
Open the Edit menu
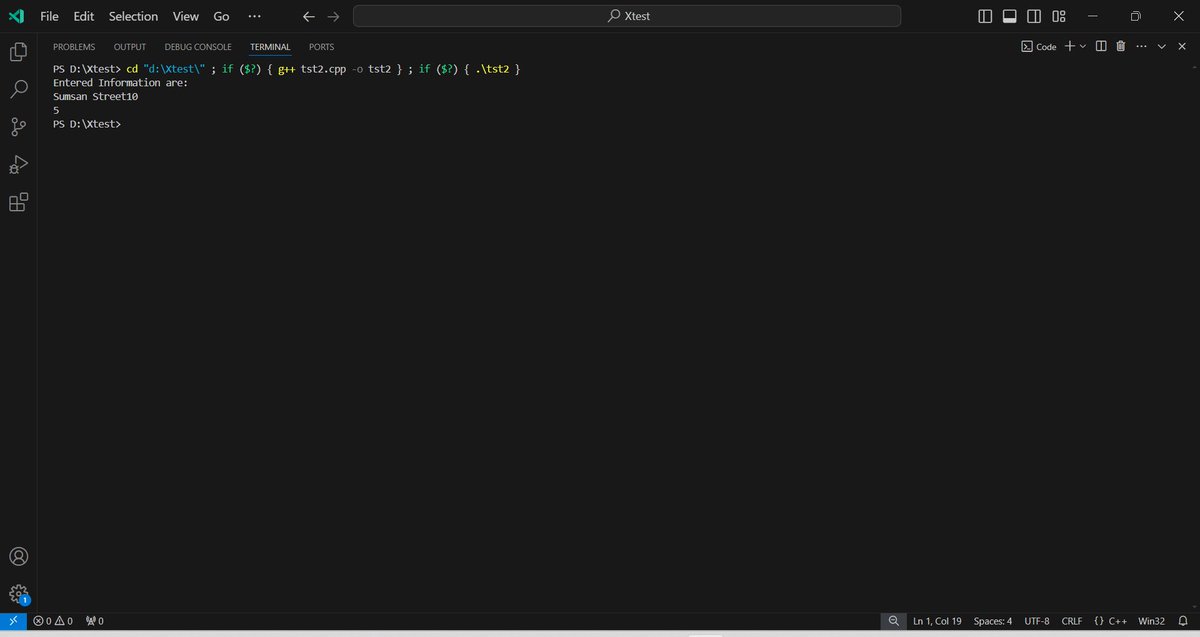click(x=84, y=16)
